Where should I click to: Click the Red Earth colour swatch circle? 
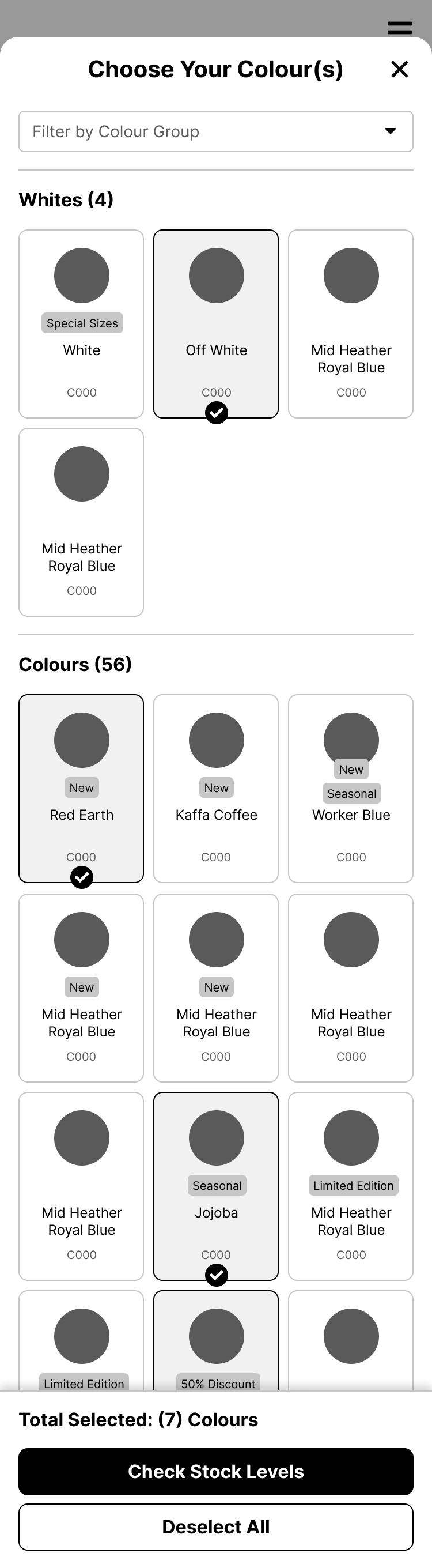click(x=82, y=740)
